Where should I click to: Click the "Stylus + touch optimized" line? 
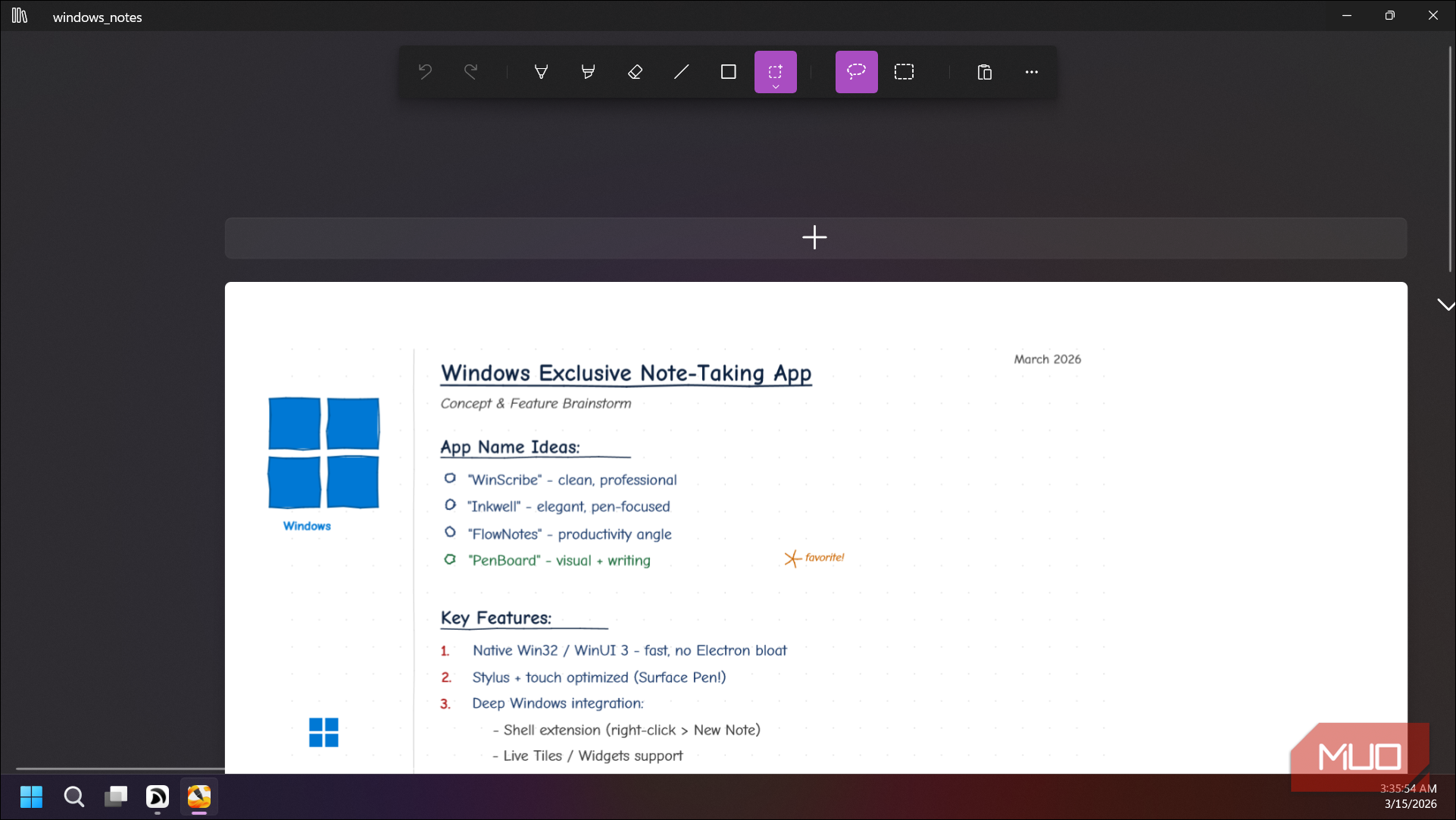click(599, 678)
